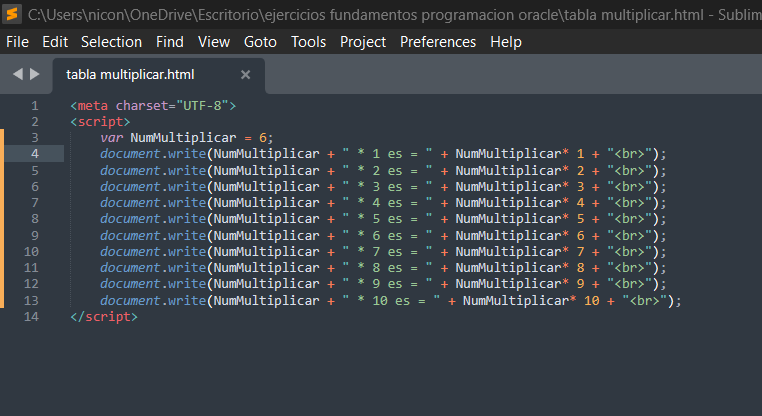
Task: Open the Preferences menu
Action: point(438,42)
